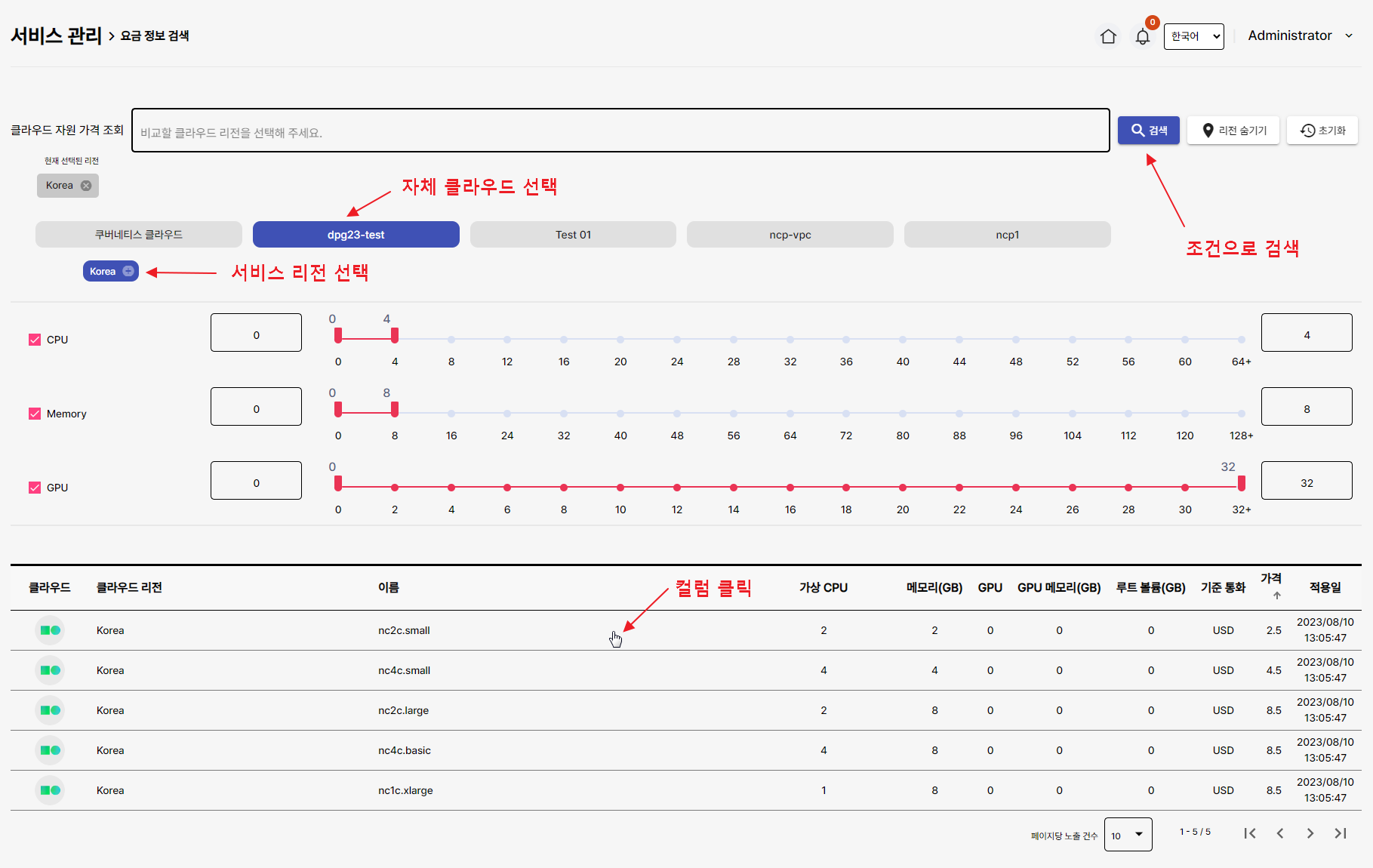Select the Test 01 cloud tab
Screen dimensions: 1373x868
point(573,234)
